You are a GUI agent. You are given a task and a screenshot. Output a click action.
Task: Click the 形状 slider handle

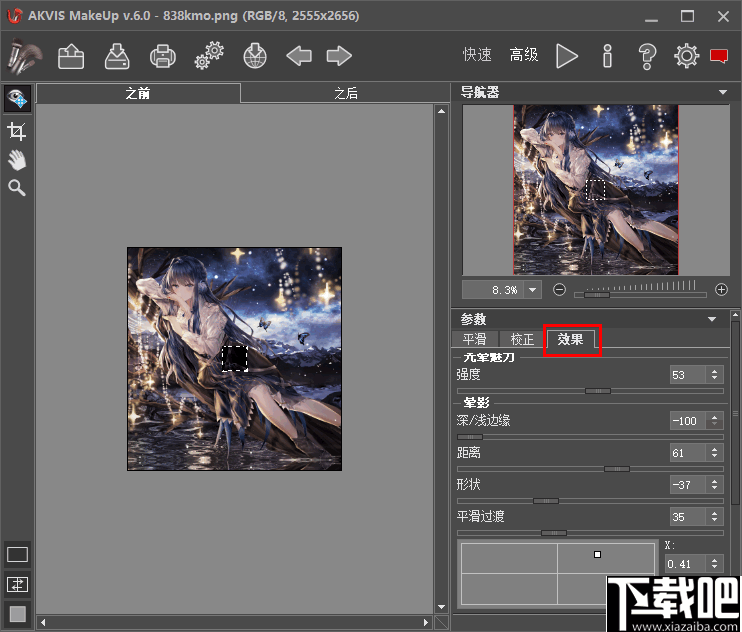[546, 501]
